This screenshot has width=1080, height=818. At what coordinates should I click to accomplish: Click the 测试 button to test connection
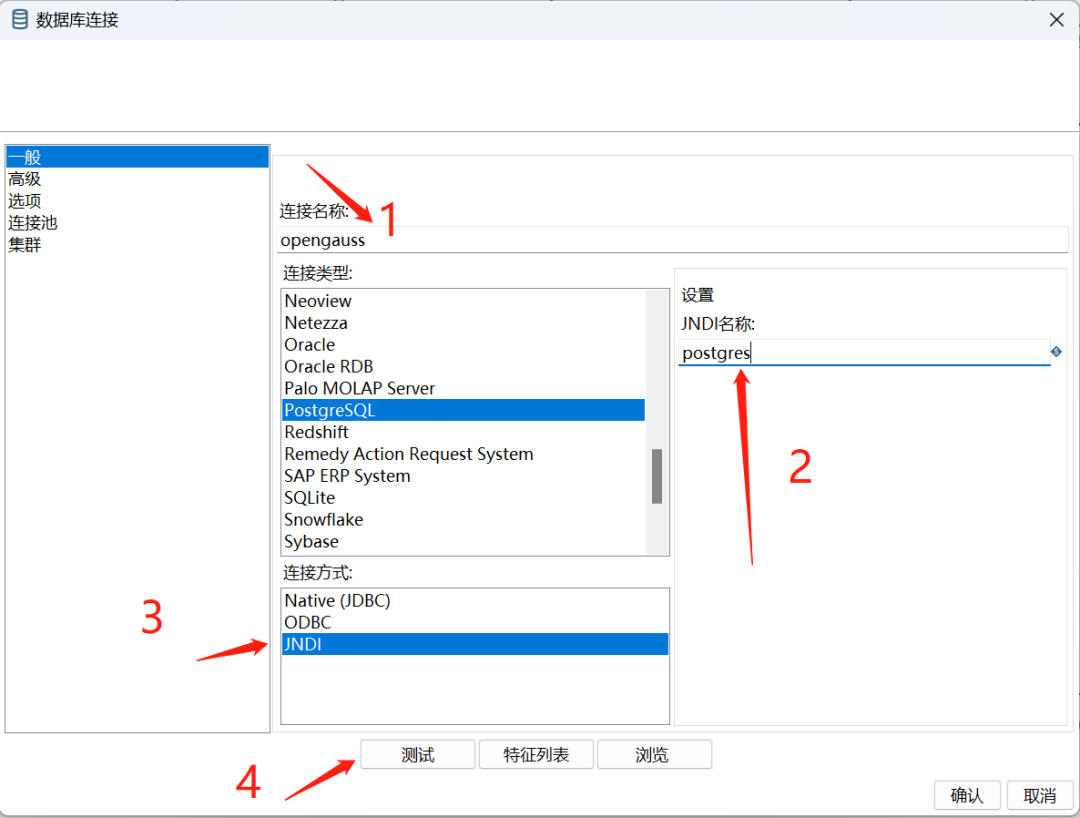click(x=417, y=755)
